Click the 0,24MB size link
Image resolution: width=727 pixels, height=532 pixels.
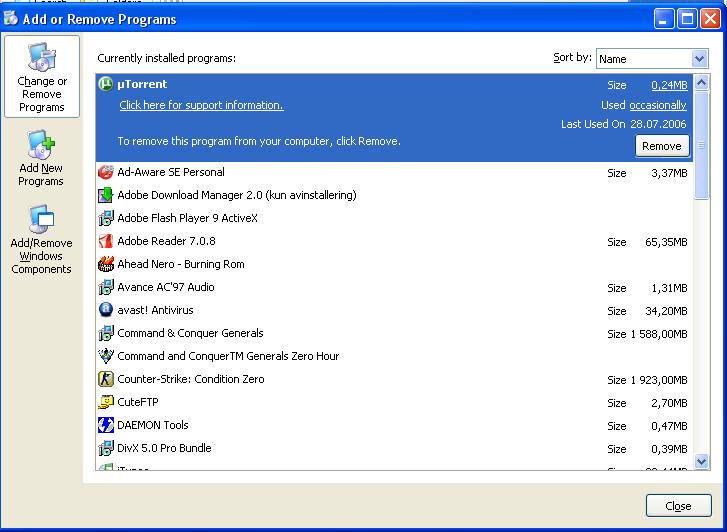669,85
